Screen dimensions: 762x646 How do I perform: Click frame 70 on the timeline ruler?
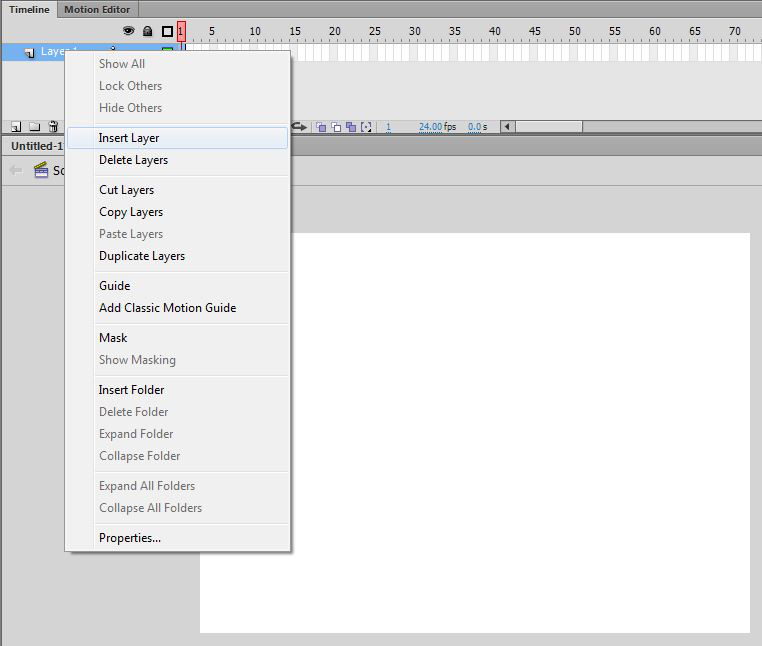pyautogui.click(x=735, y=31)
